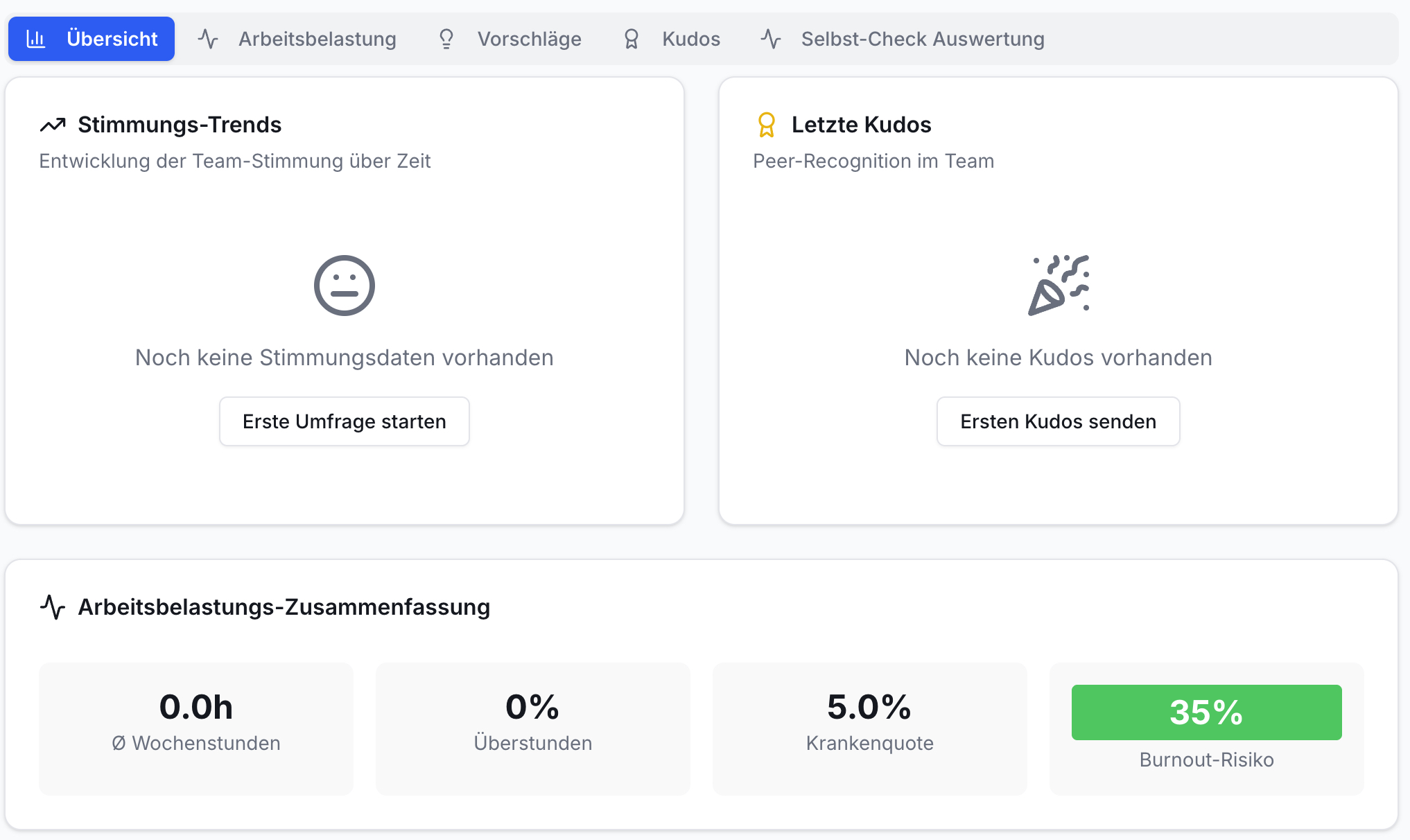
Task: Click the trend arrow icon beside Stimmungs-Trends
Action: (53, 125)
